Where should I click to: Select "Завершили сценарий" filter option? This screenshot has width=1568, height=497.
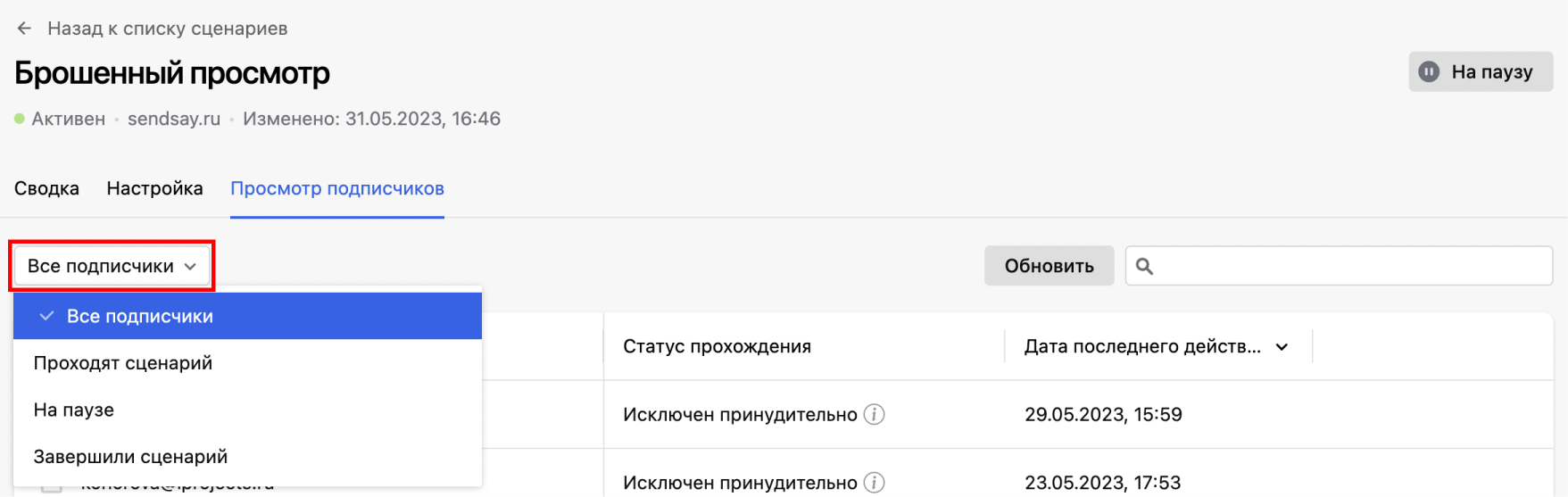point(130,457)
